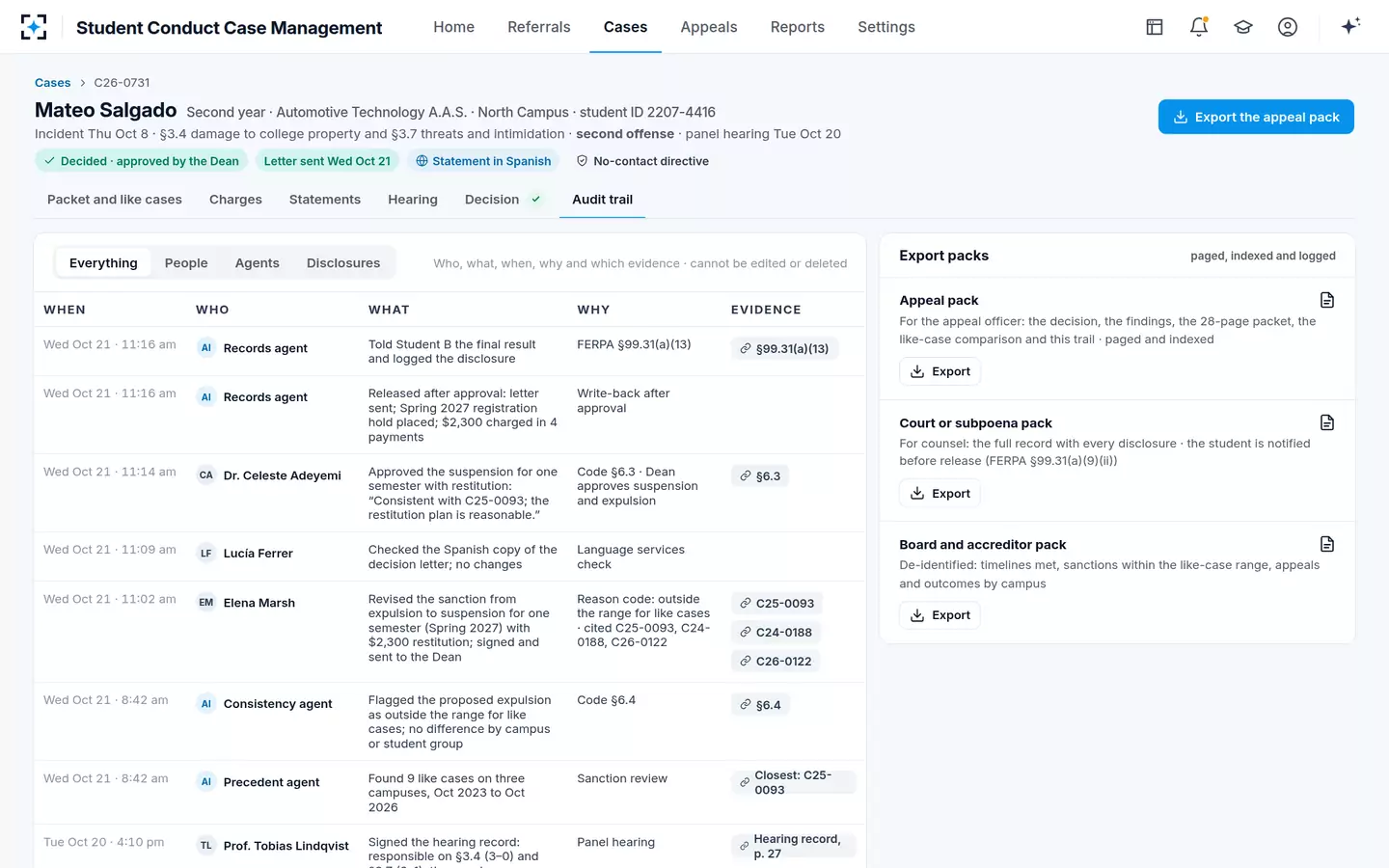This screenshot has height=868, width=1389.
Task: Open the Appeals nav item
Action: click(x=709, y=27)
